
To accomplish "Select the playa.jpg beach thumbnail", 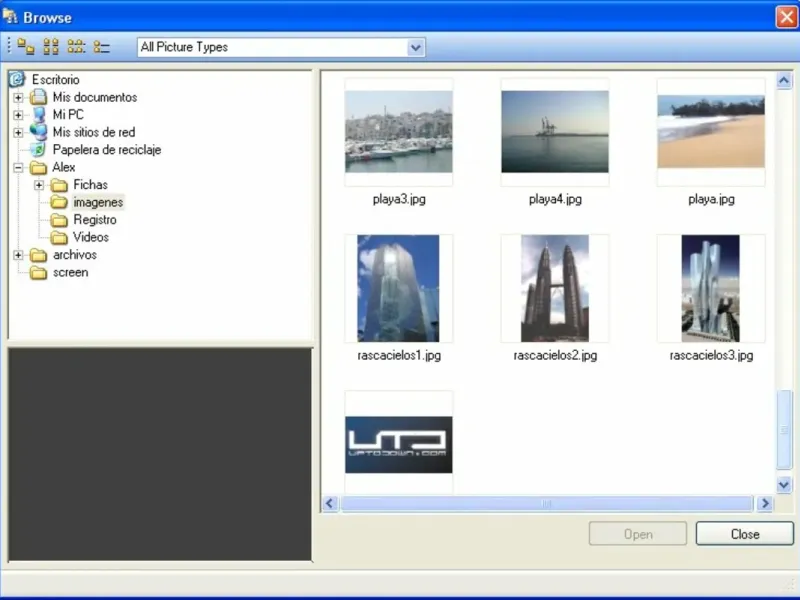I will 711,132.
